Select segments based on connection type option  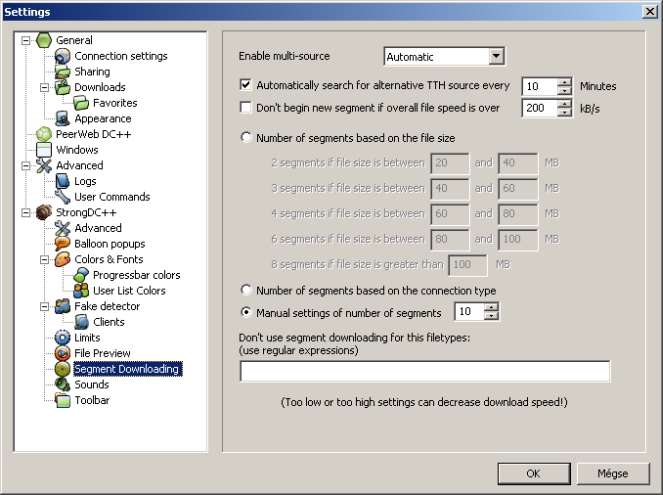pos(247,291)
